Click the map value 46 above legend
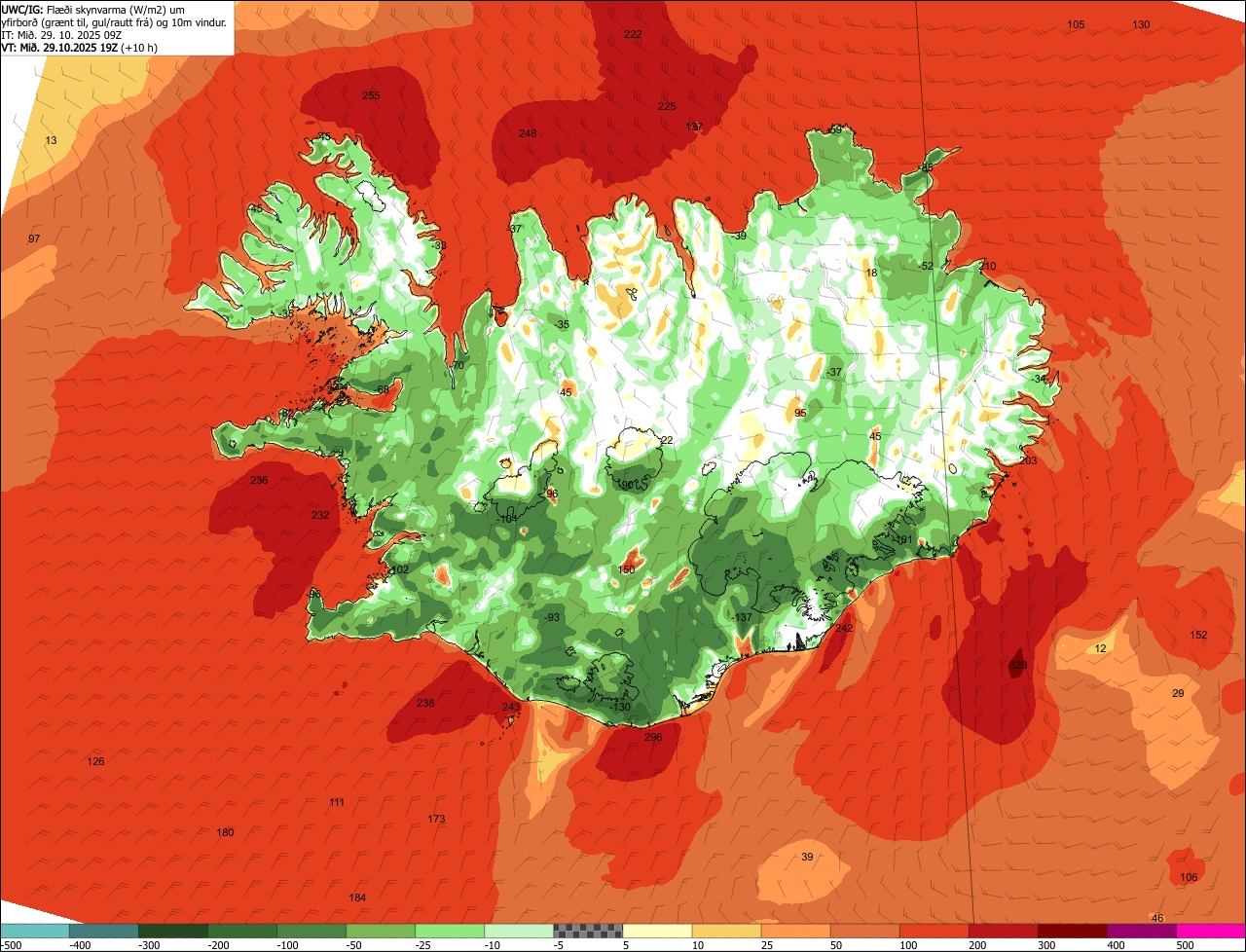 (1157, 919)
